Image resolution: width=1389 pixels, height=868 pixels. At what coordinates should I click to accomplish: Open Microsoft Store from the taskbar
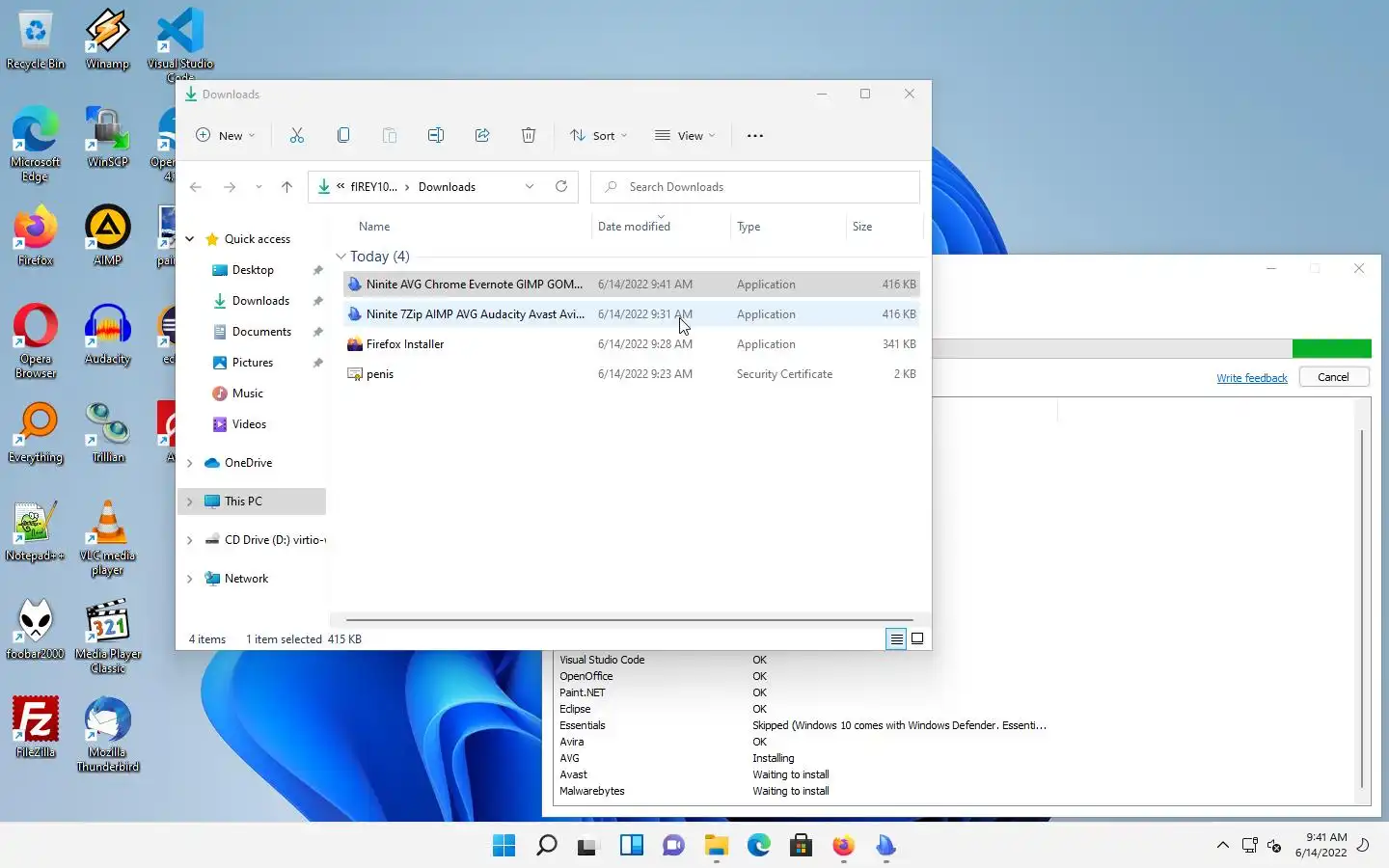801,846
